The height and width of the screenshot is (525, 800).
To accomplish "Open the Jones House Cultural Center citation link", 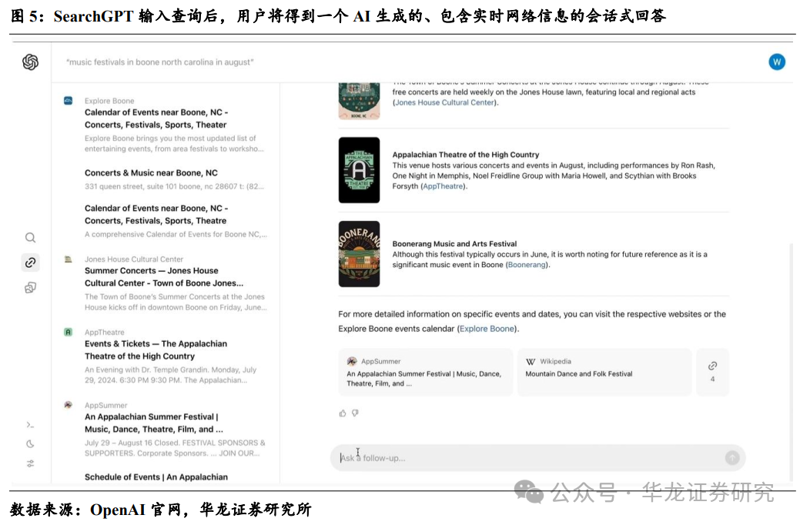I will click(445, 103).
